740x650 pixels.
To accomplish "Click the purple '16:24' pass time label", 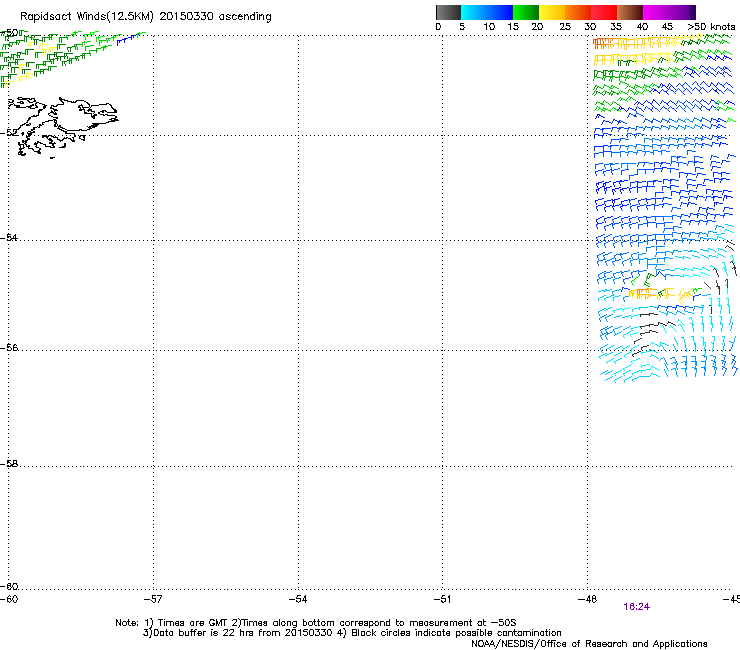I will [x=636, y=607].
